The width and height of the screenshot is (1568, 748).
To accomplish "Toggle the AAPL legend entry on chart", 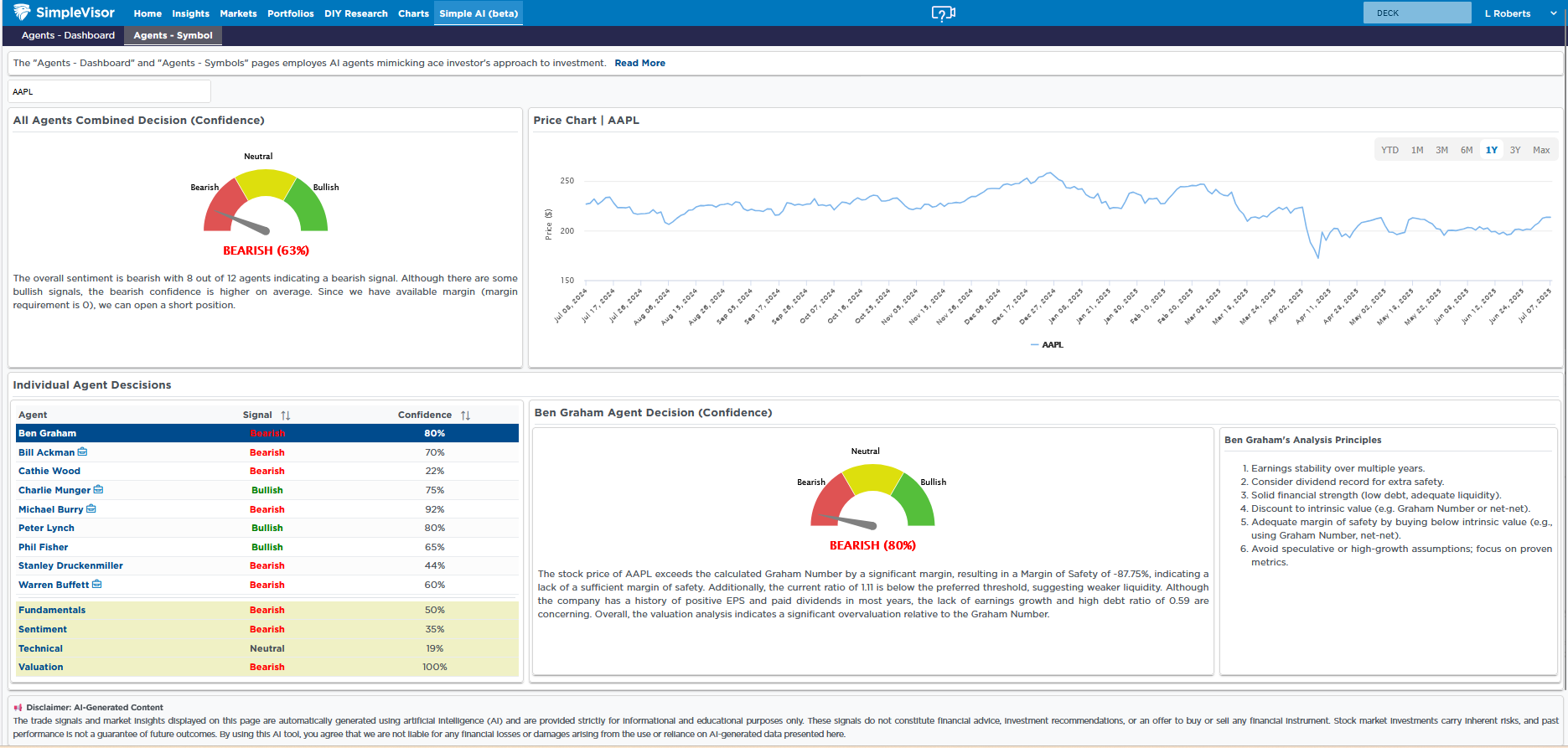I will tap(1047, 344).
